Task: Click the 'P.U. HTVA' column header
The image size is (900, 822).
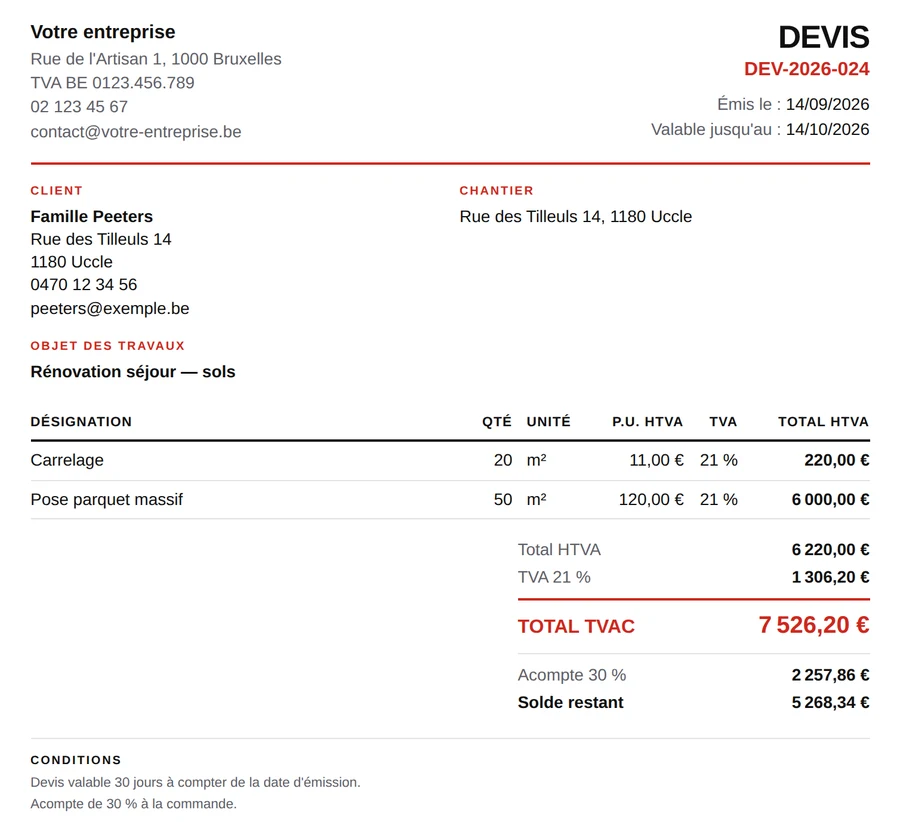Action: pyautogui.click(x=647, y=422)
